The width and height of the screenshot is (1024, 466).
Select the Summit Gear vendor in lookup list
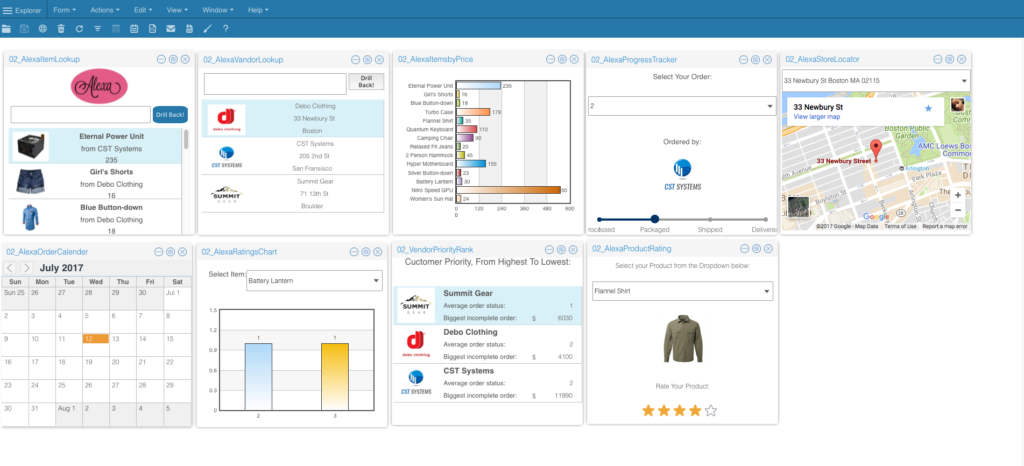click(293, 194)
